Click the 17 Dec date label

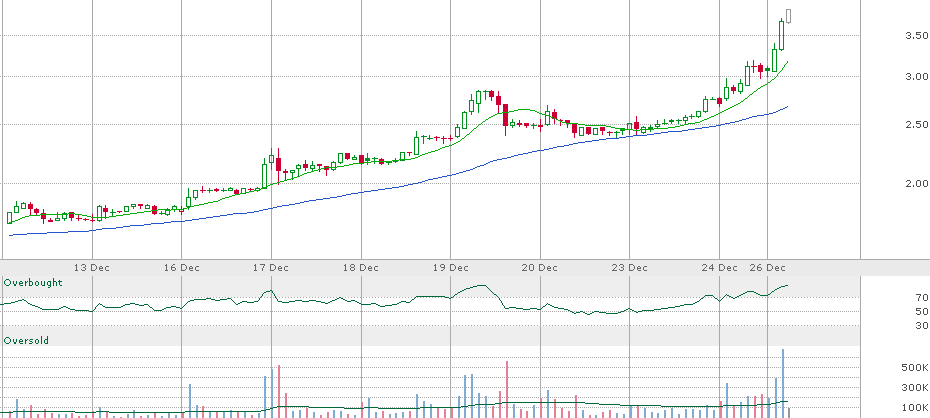tap(270, 267)
